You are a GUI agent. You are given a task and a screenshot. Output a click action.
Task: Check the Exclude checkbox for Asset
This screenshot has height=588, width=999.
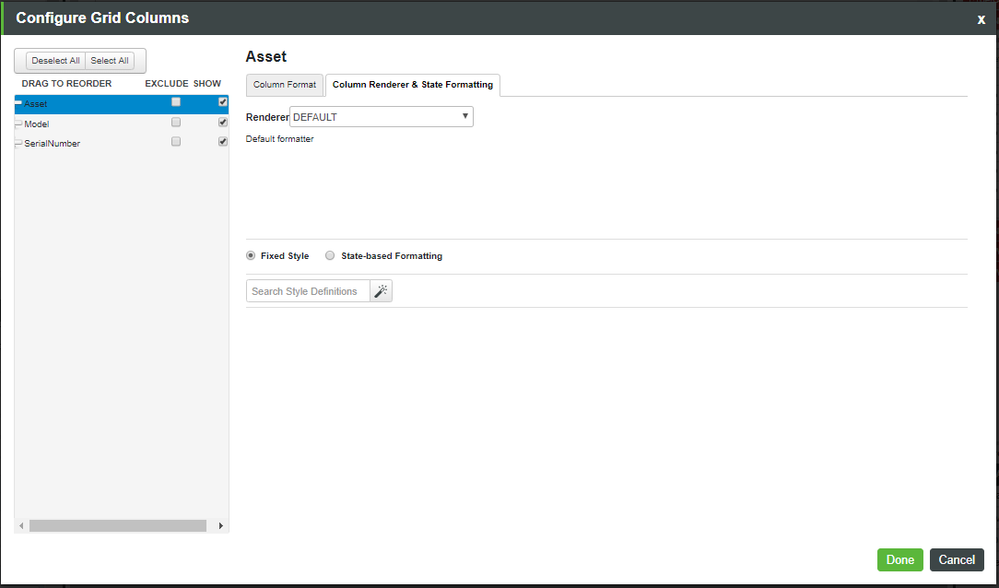tap(175, 101)
